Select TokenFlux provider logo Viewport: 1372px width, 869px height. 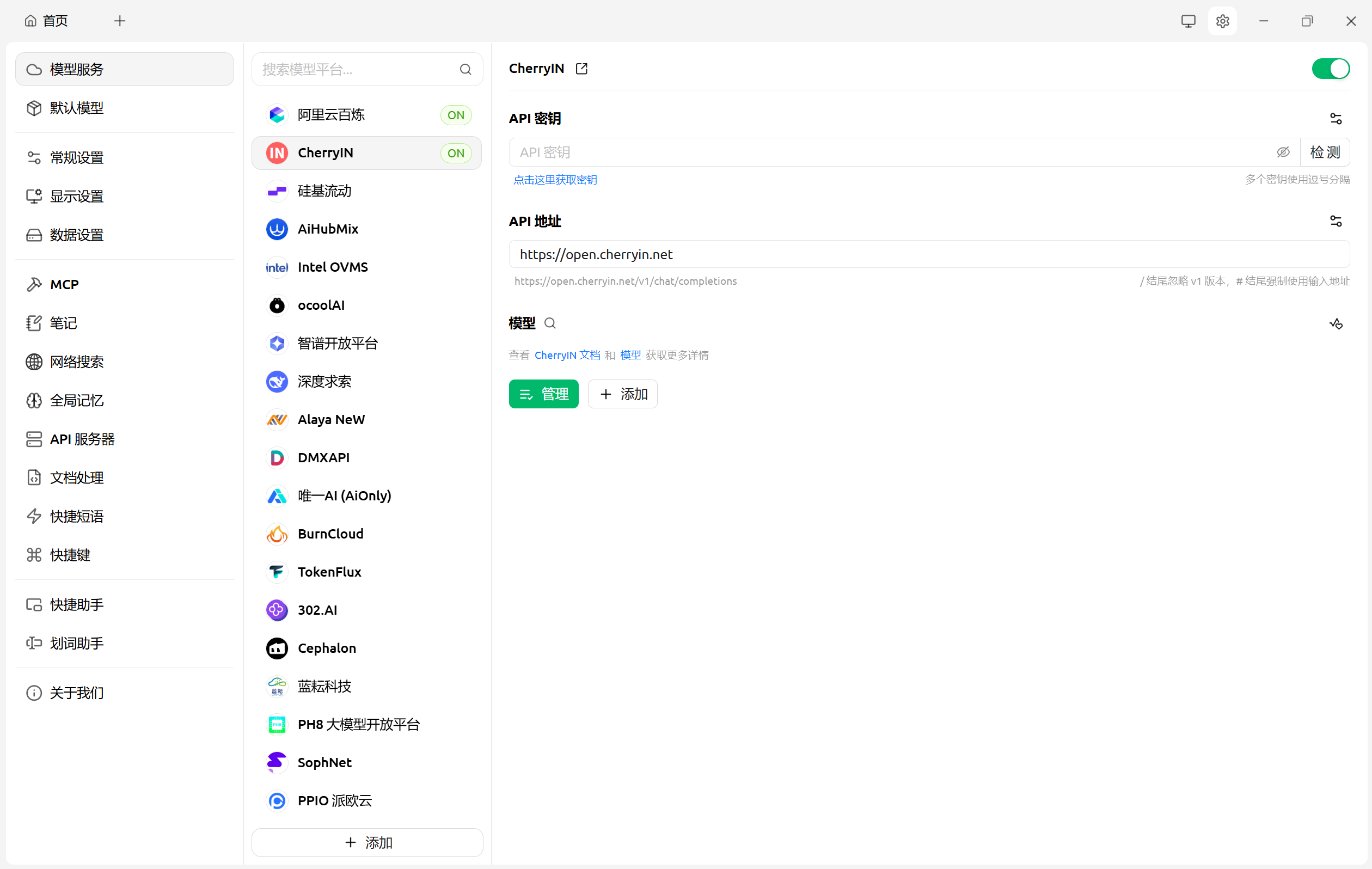point(277,572)
